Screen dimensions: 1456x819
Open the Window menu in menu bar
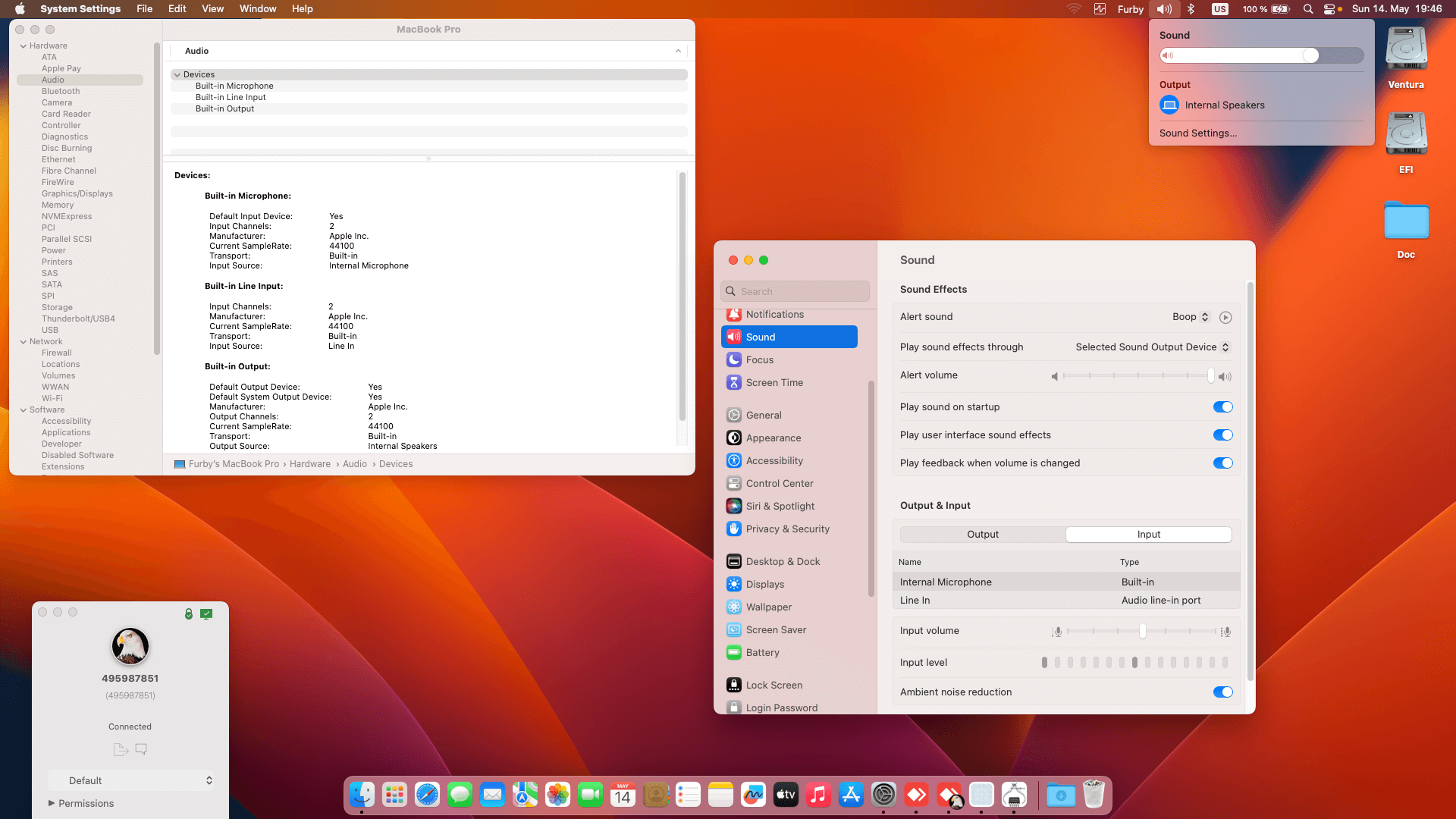258,9
